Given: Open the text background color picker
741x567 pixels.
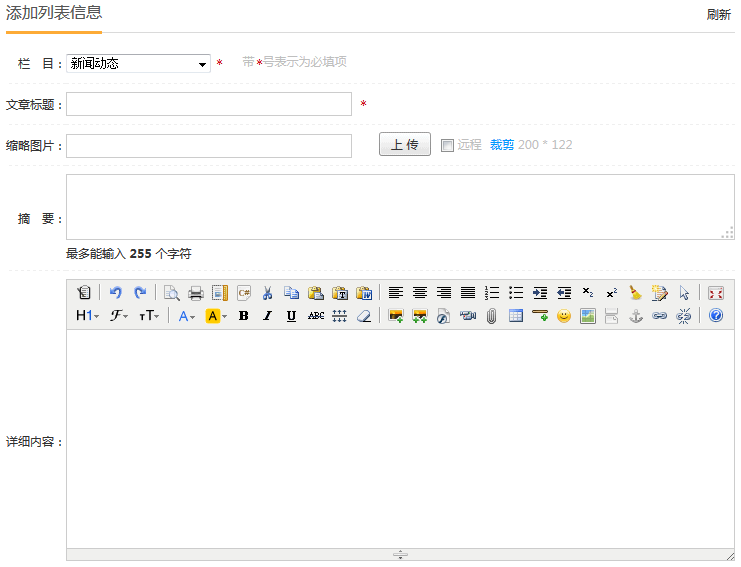Looking at the screenshot, I should (x=216, y=316).
